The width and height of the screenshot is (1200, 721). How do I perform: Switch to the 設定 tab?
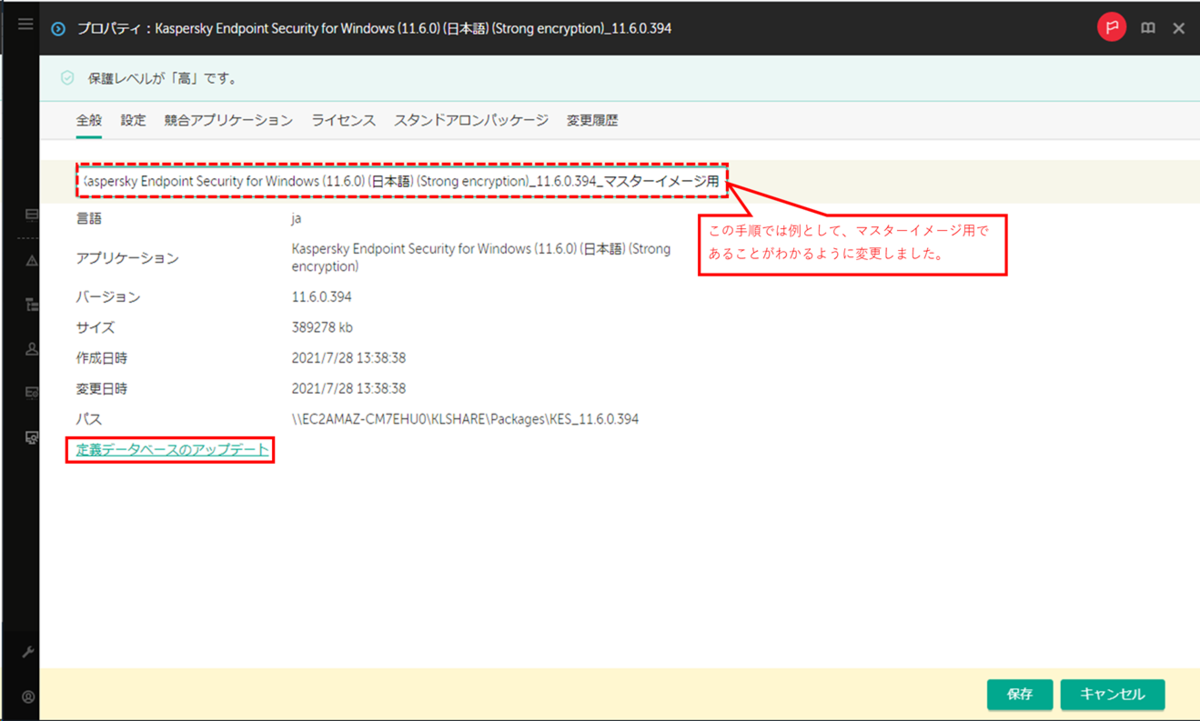(131, 119)
